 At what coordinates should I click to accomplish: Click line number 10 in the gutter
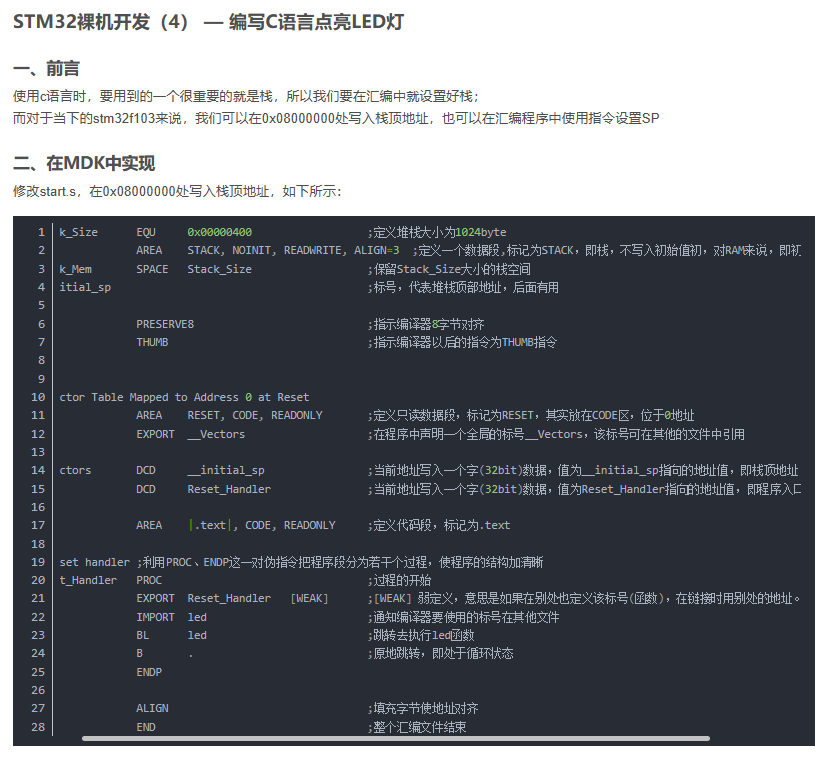[38, 397]
